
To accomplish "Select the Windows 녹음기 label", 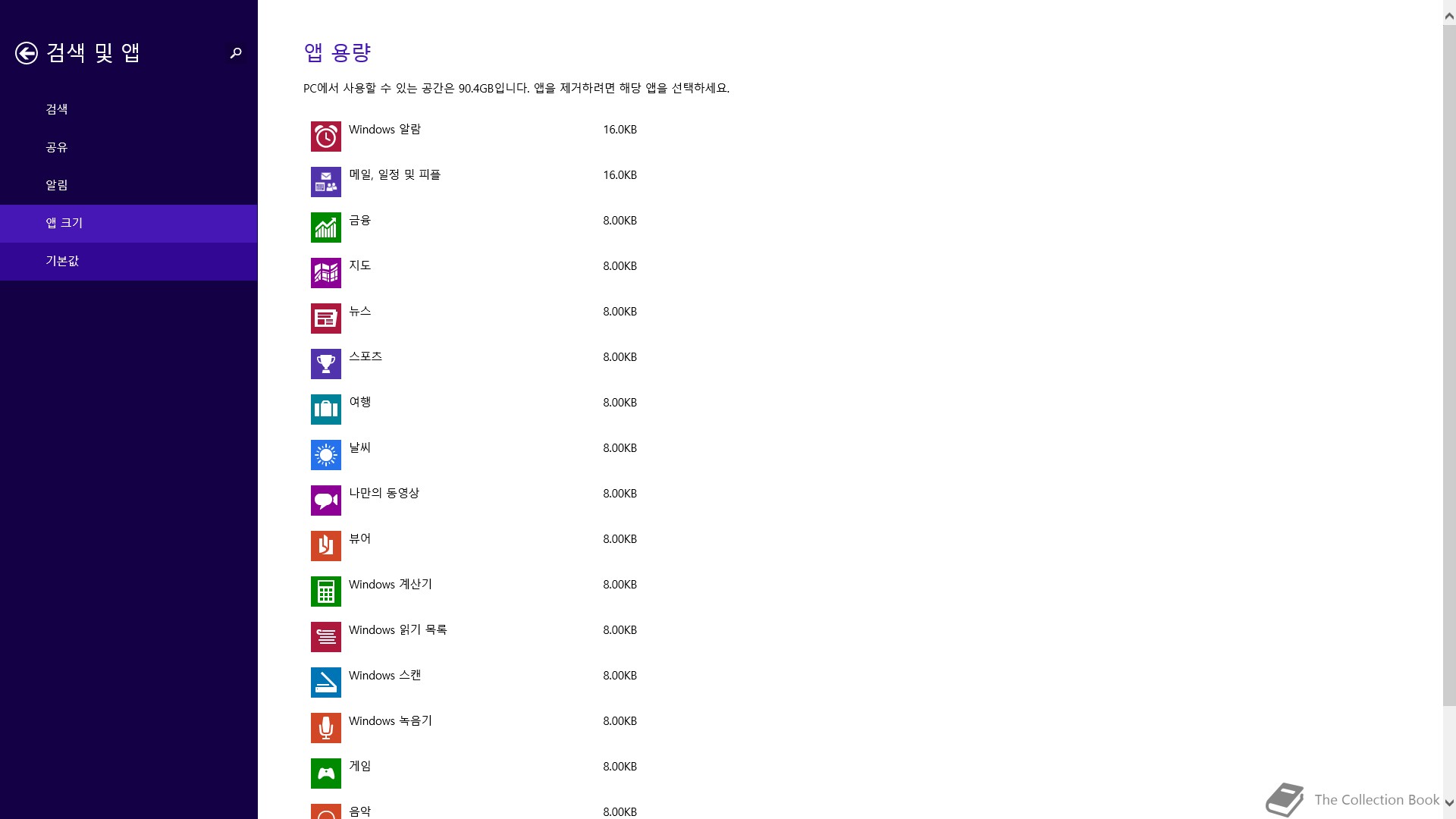I will pyautogui.click(x=391, y=721).
